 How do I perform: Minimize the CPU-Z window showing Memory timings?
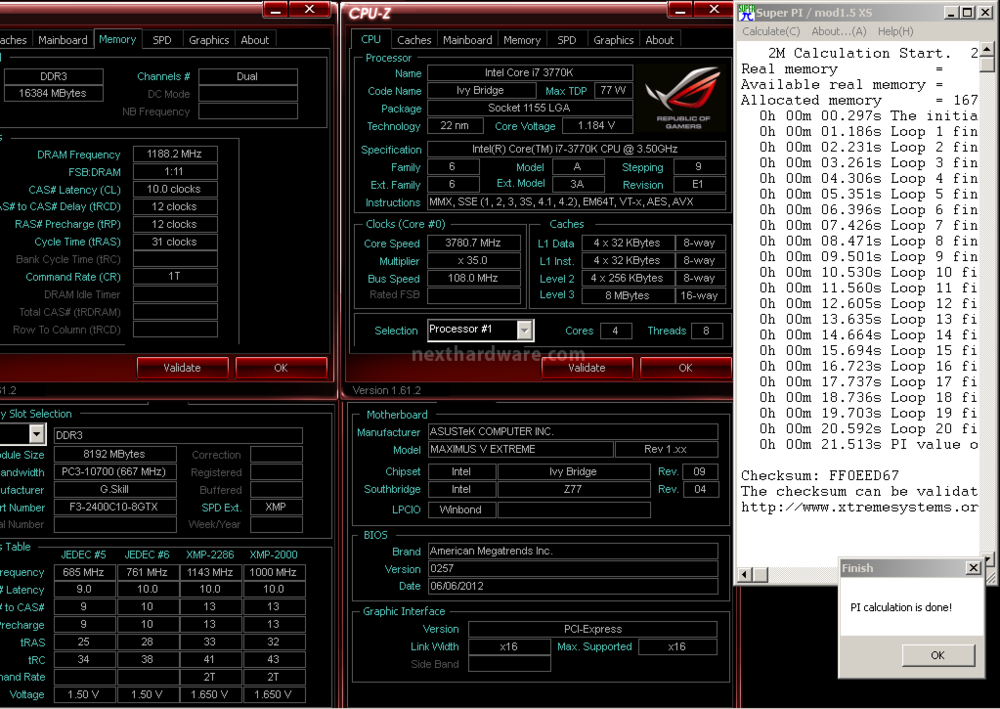[x=276, y=10]
